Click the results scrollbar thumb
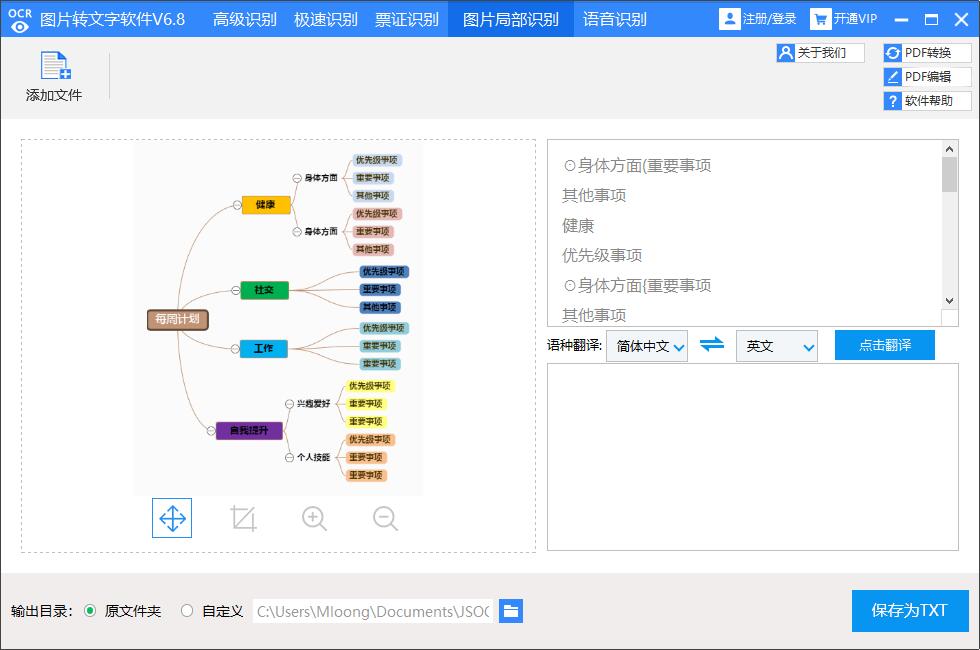Viewport: 980px width, 650px height. (949, 174)
